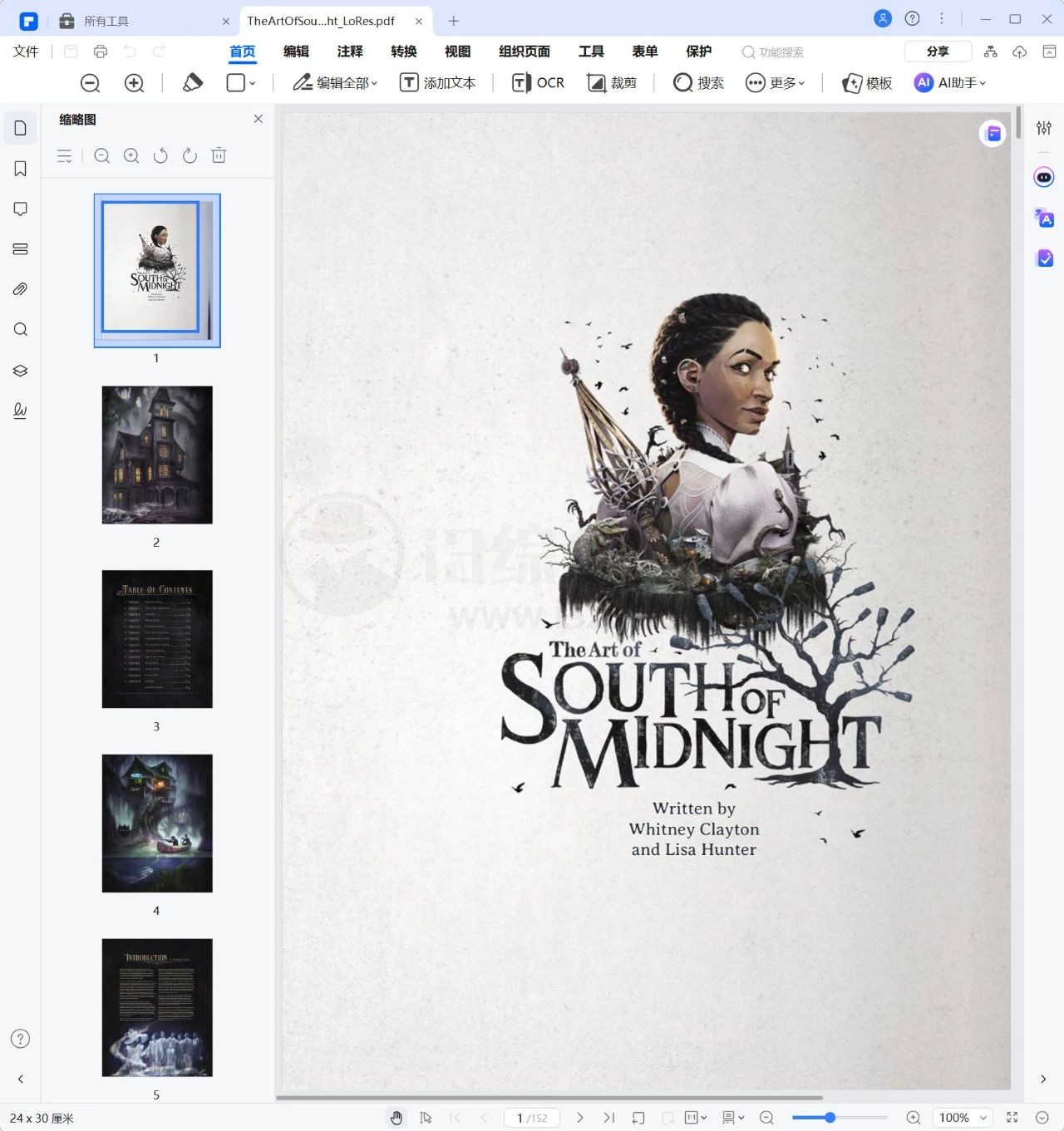Select page 4 thumbnail

(x=157, y=824)
